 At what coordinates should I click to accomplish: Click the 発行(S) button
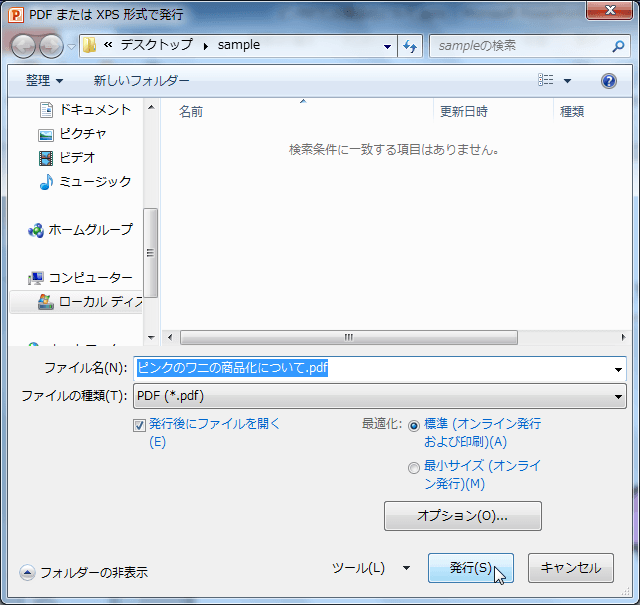[x=471, y=568]
